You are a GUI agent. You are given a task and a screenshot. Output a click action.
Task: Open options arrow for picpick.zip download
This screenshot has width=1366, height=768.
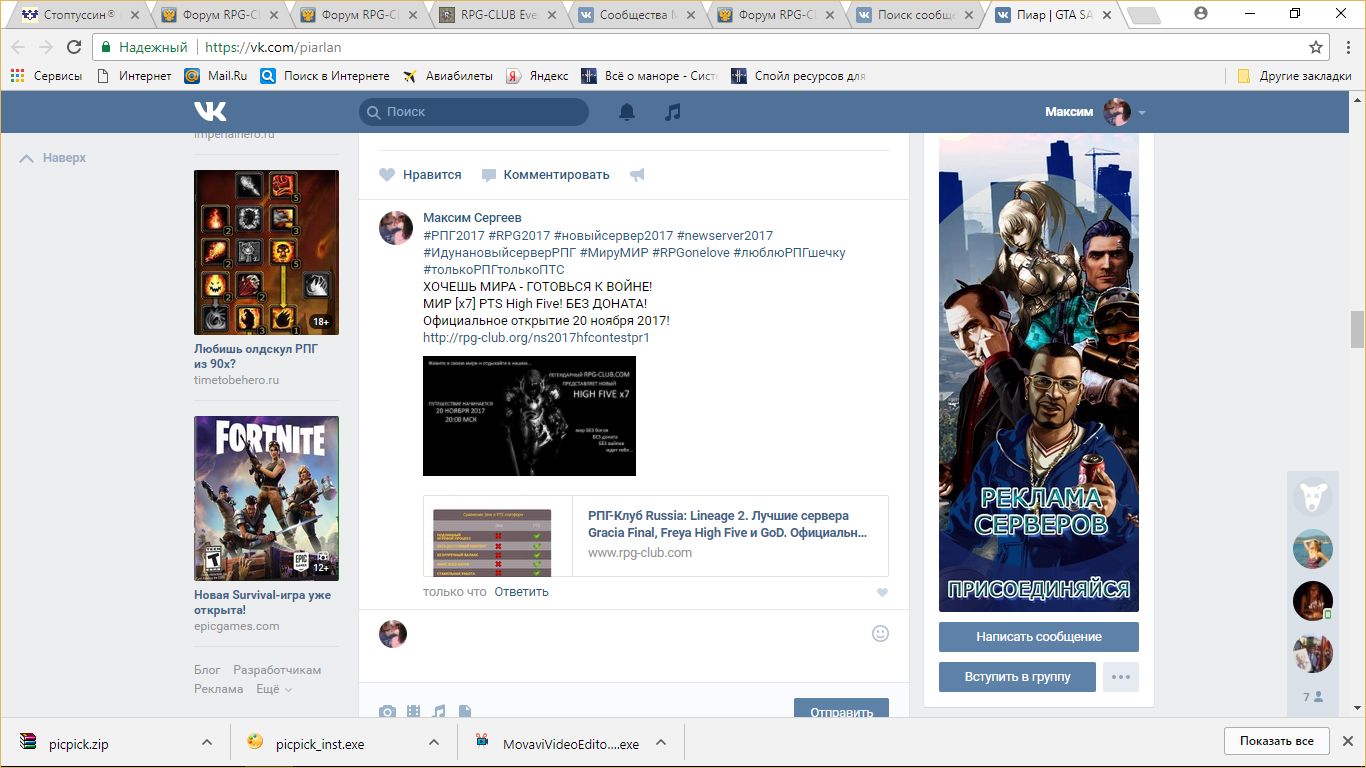coord(207,743)
